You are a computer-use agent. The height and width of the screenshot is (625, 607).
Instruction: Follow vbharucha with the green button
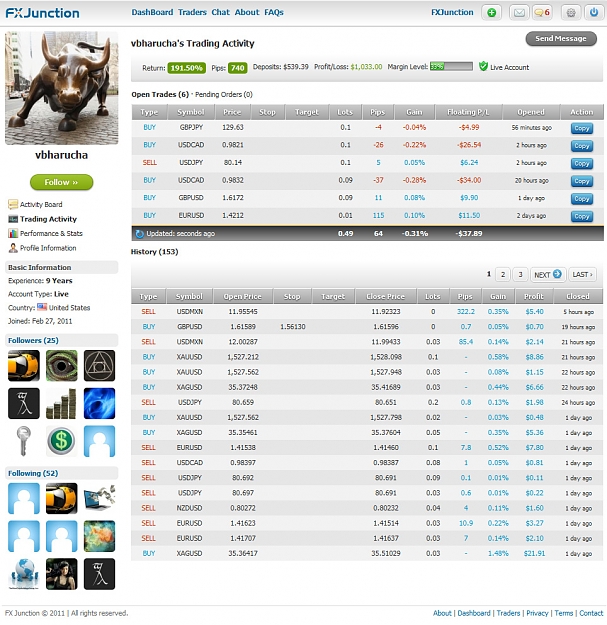(61, 182)
